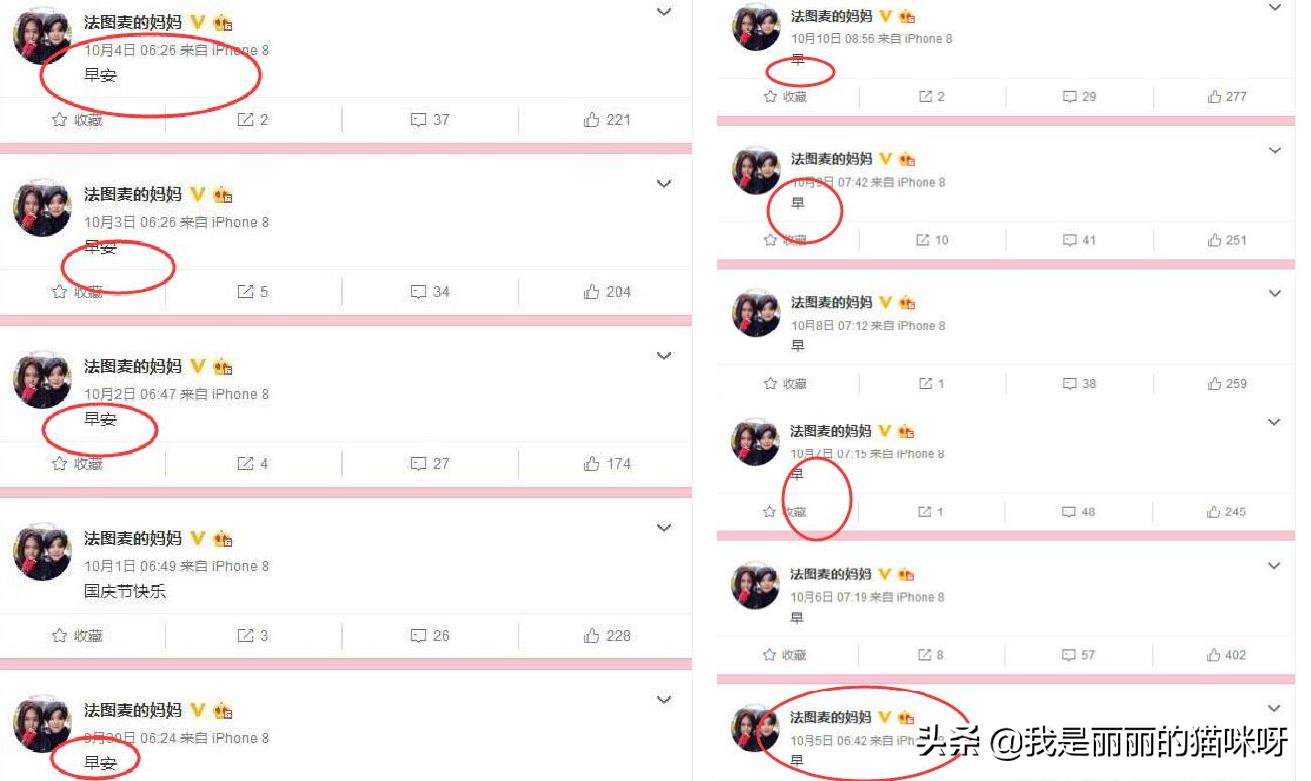The width and height of the screenshot is (1311, 781).
Task: Like the October 4 post with 221 likes
Action: [606, 120]
